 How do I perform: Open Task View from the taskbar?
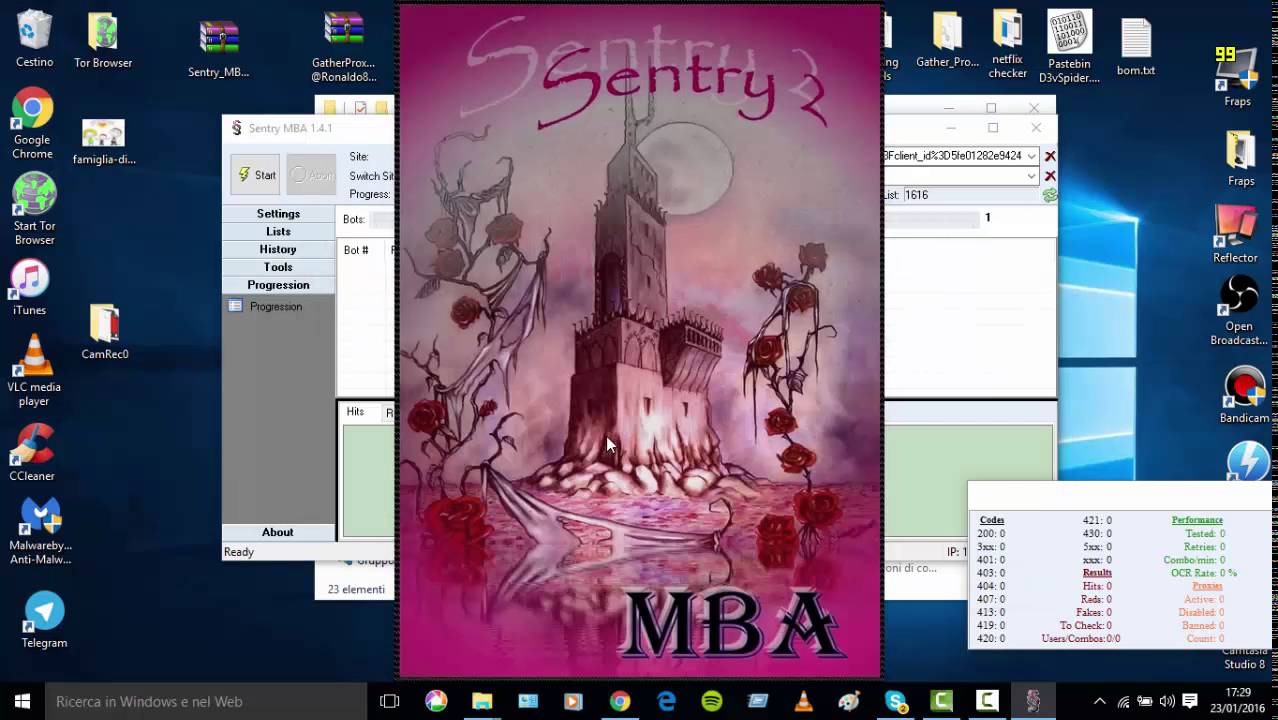390,701
